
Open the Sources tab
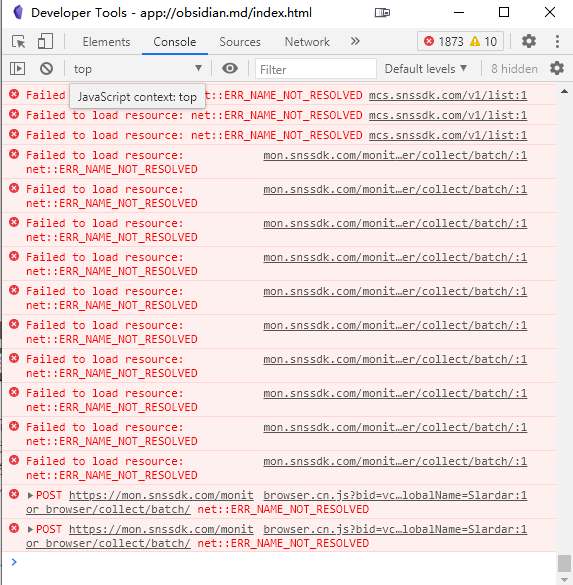(240, 42)
